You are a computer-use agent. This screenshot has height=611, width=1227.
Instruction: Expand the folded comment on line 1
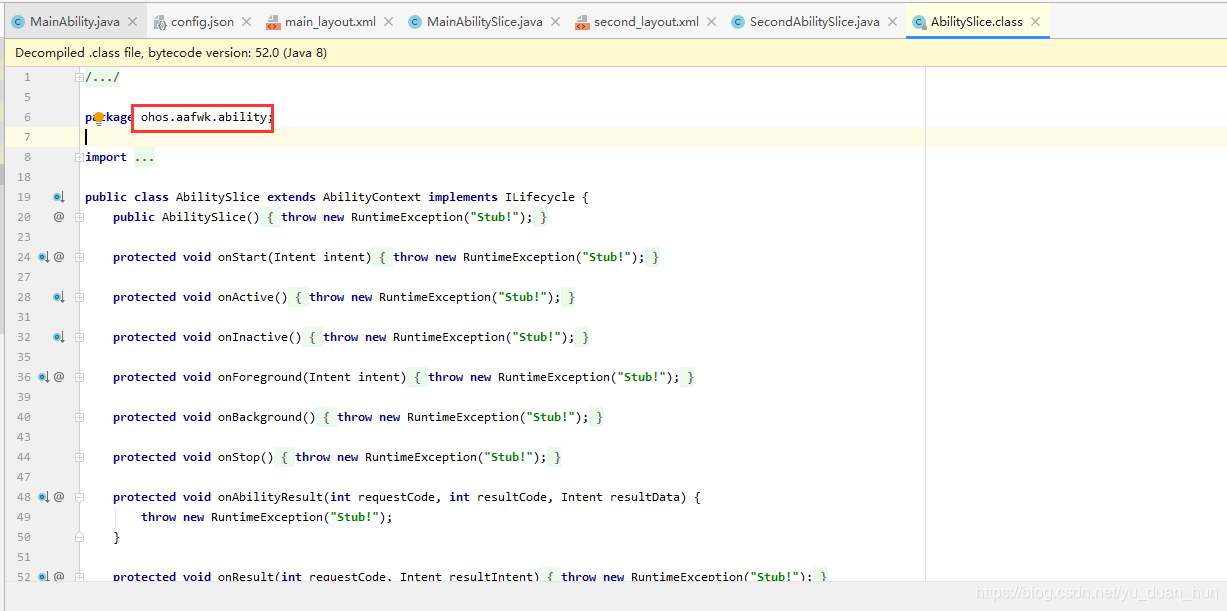coord(79,77)
